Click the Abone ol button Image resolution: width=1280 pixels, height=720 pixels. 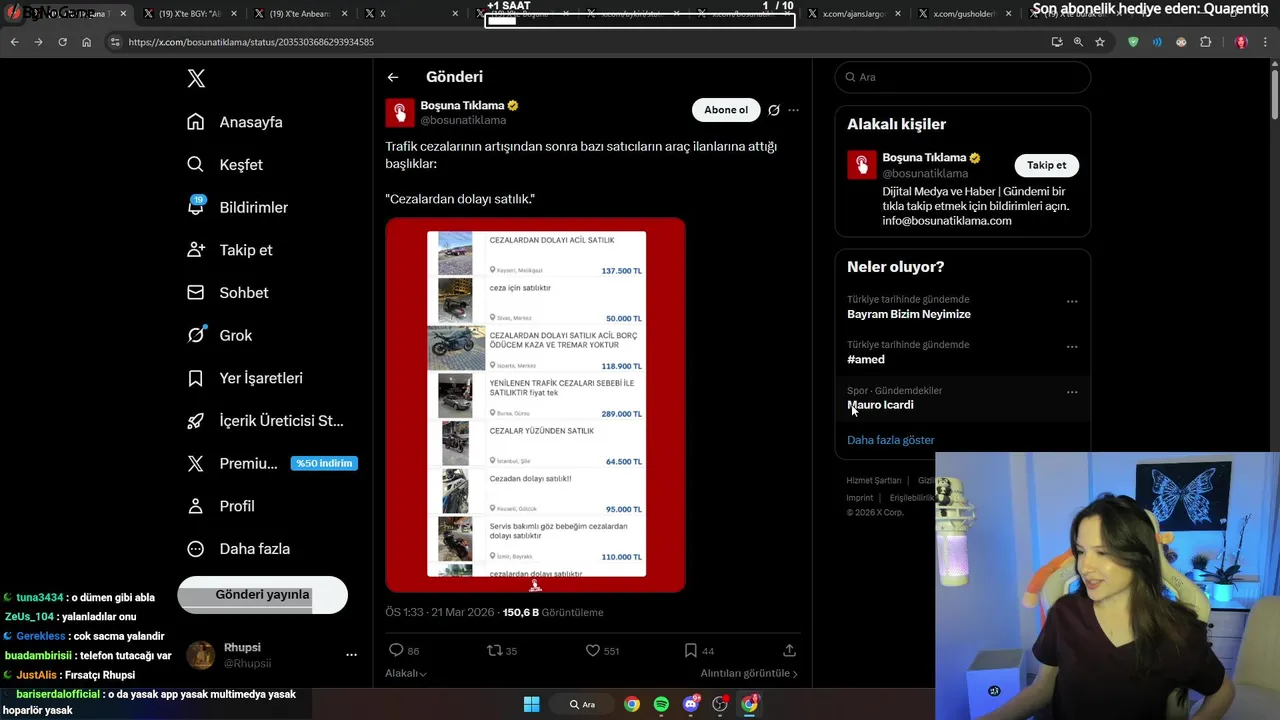pyautogui.click(x=726, y=110)
